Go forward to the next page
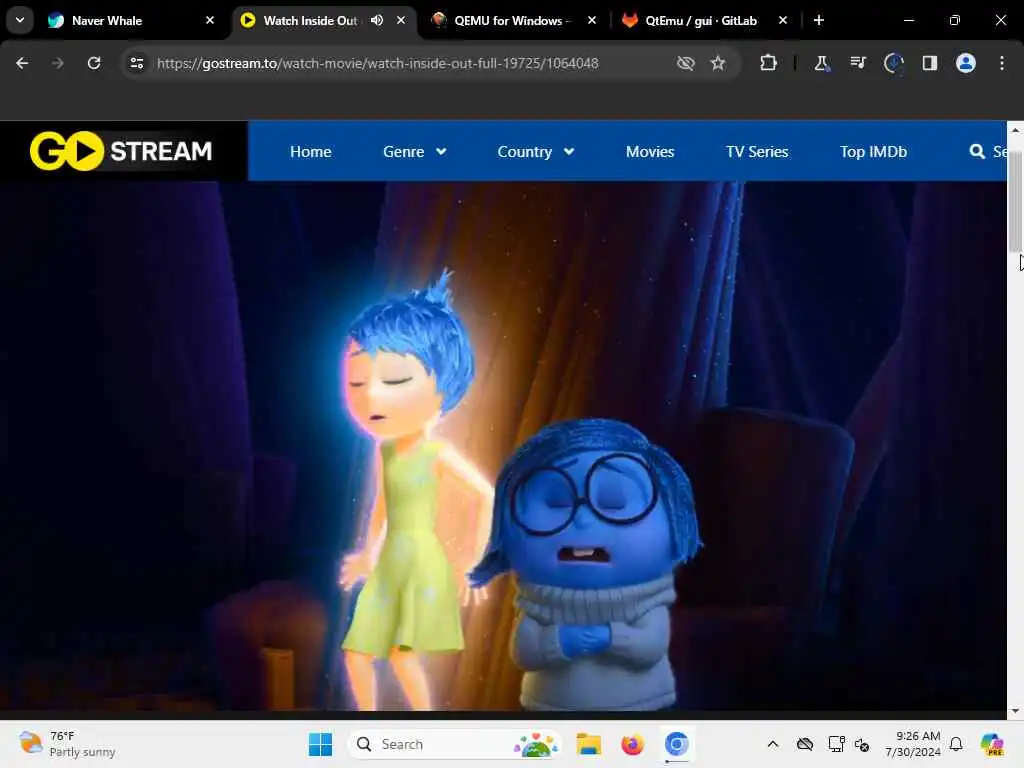This screenshot has width=1024, height=768. tap(57, 63)
